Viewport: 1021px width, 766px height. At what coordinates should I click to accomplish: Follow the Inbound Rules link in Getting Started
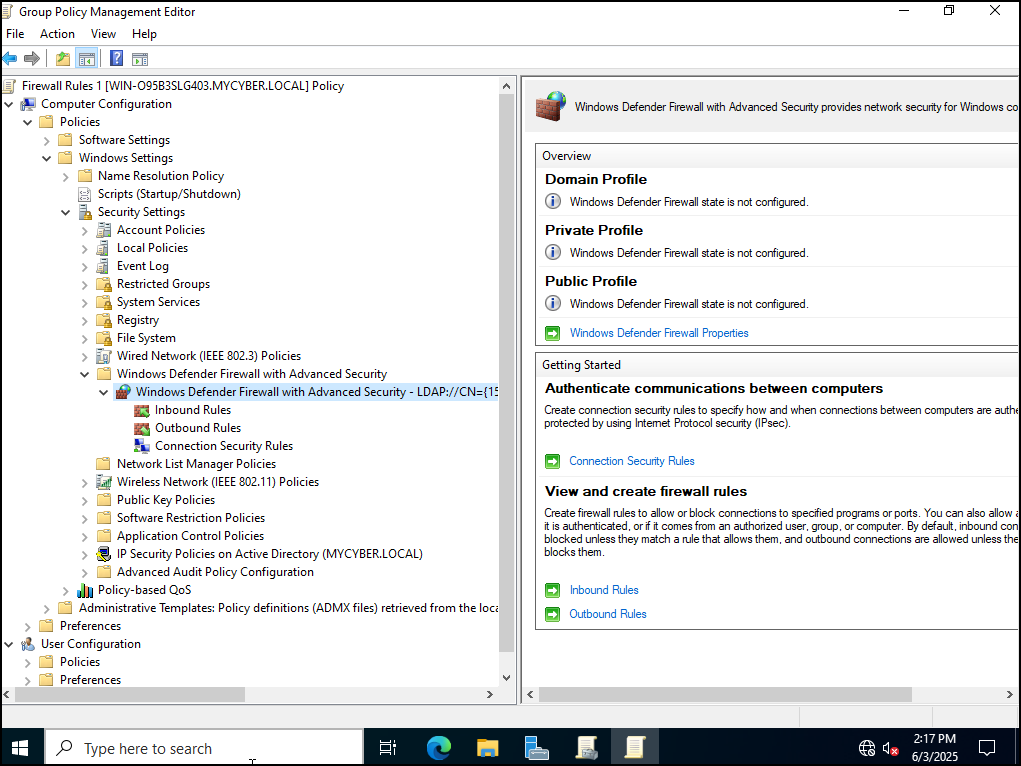(x=604, y=590)
